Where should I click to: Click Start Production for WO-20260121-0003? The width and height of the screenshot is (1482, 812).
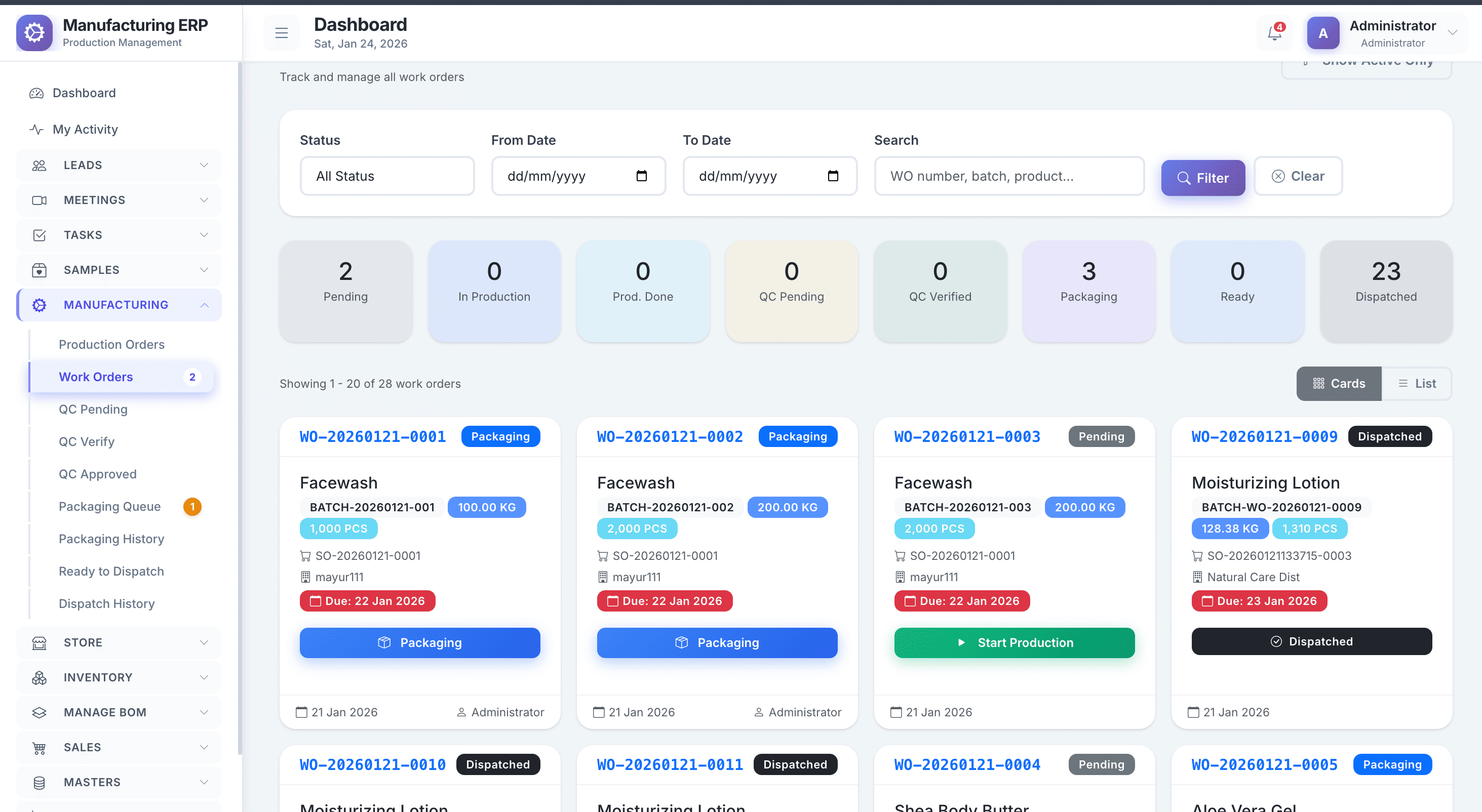(1015, 642)
